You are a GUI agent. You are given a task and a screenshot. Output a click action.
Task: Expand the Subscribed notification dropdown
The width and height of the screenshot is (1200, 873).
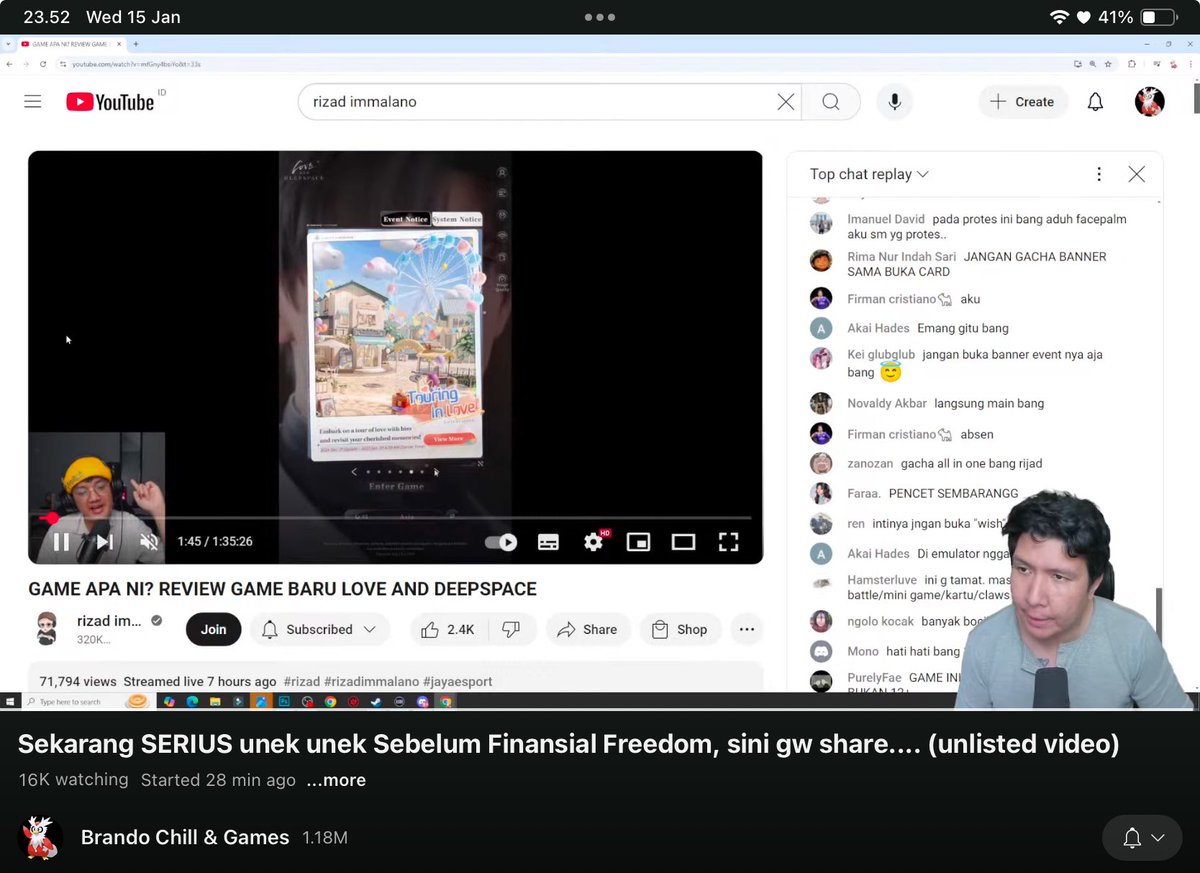pos(319,629)
